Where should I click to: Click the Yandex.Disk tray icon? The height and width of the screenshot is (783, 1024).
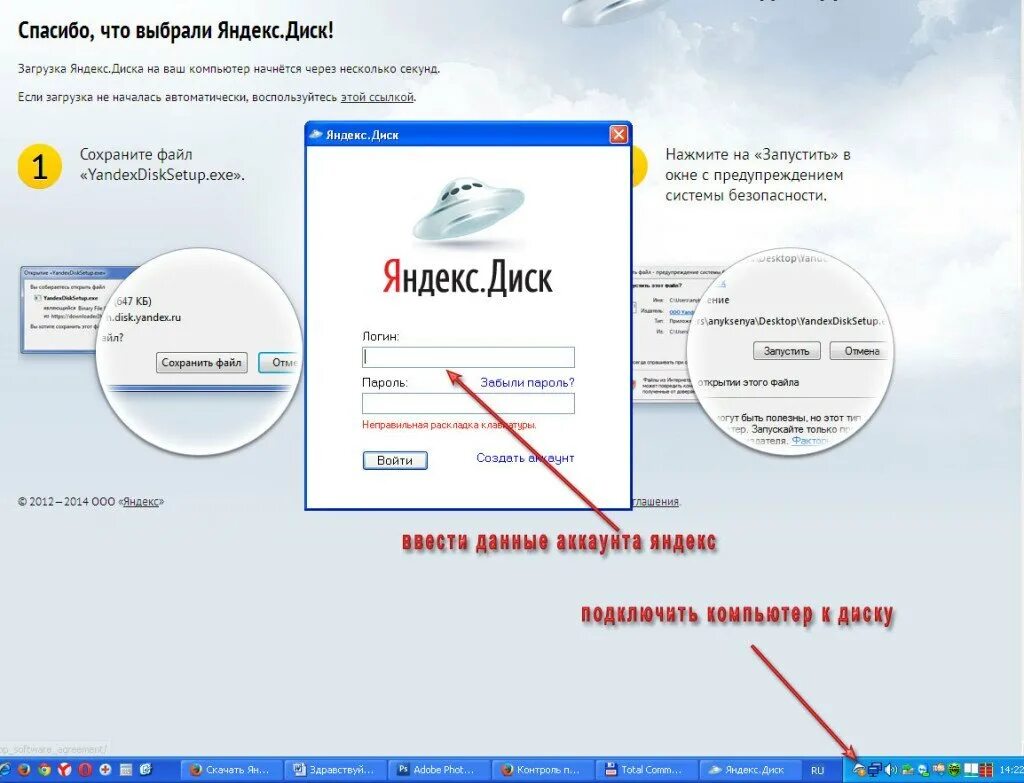point(859,769)
